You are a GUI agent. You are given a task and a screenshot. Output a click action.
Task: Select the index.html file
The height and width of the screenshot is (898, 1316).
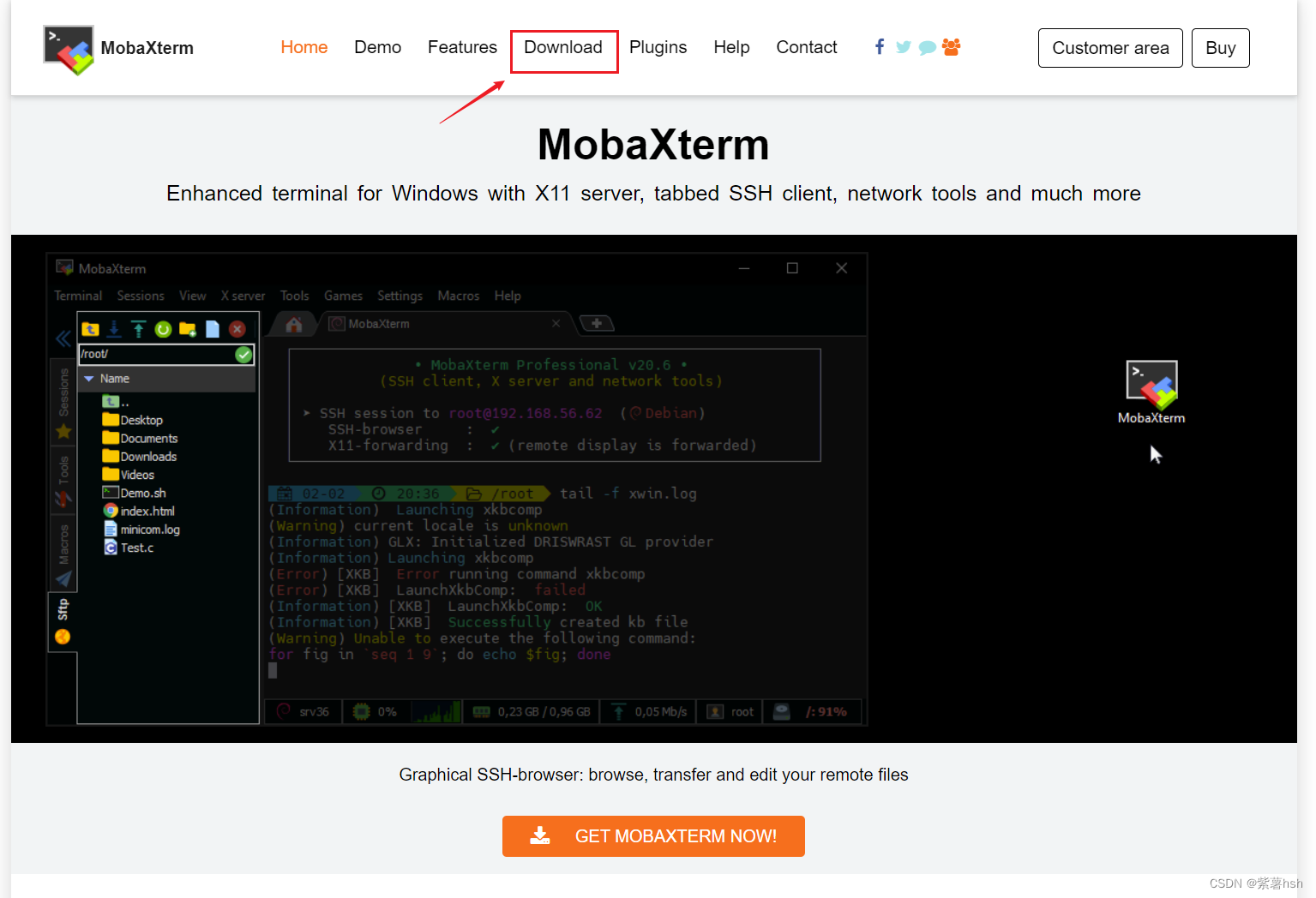point(139,511)
